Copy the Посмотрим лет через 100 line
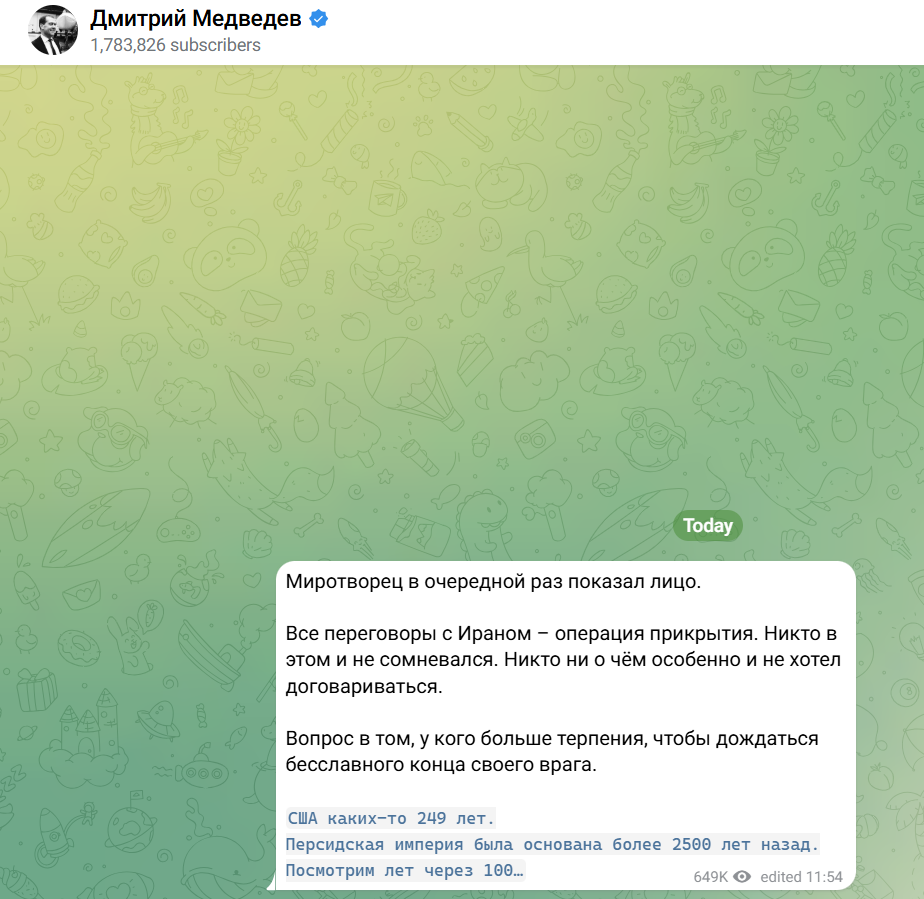Screen dimensions: 924x899 pyautogui.click(x=405, y=870)
